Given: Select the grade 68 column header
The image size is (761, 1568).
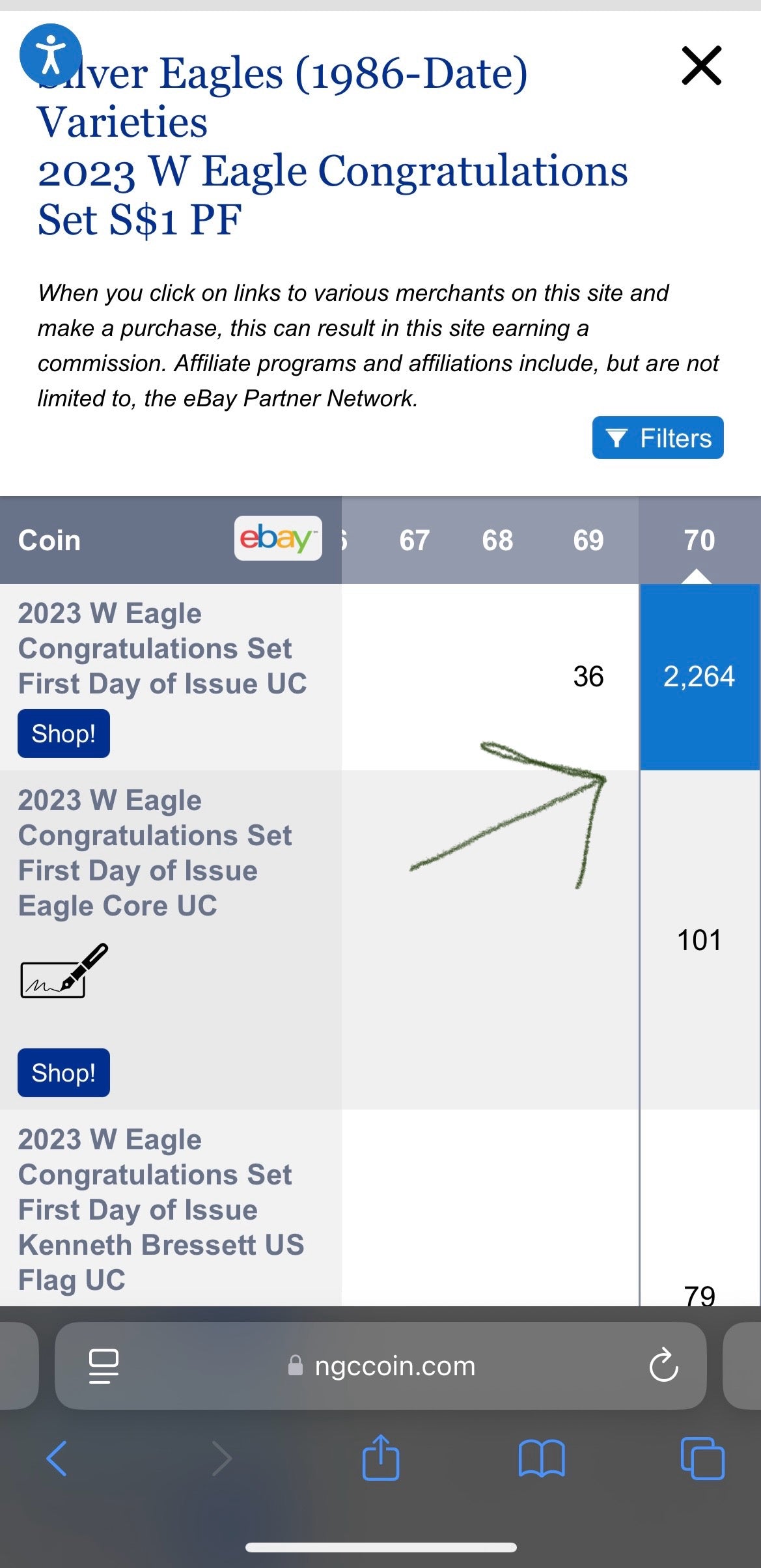Looking at the screenshot, I should click(497, 540).
